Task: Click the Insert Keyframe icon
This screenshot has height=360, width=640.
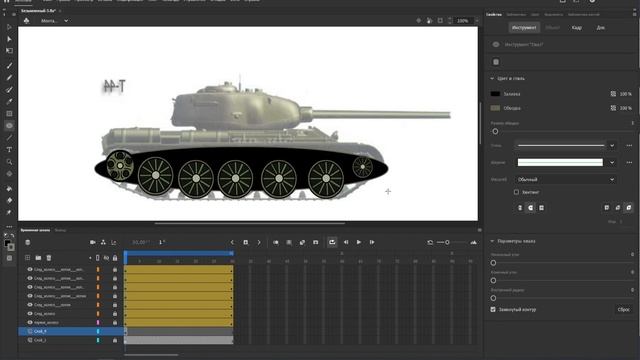Action: [246, 242]
